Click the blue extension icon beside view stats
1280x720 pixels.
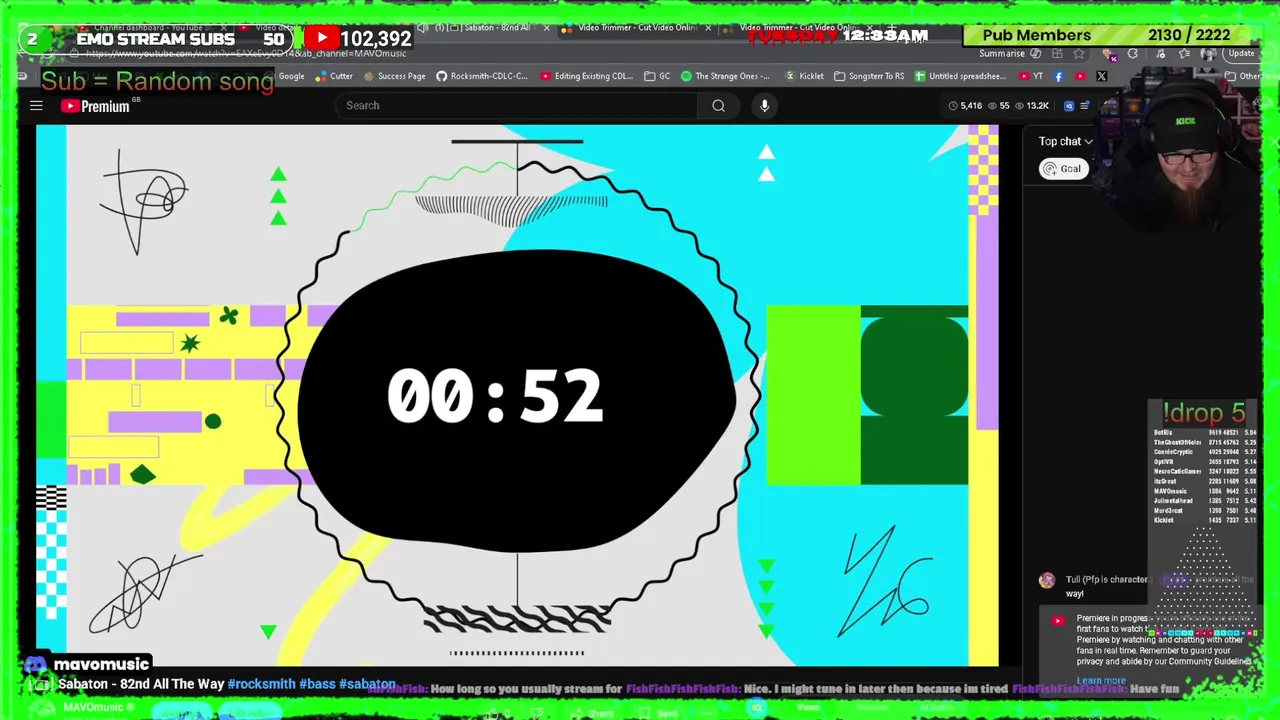click(1069, 105)
